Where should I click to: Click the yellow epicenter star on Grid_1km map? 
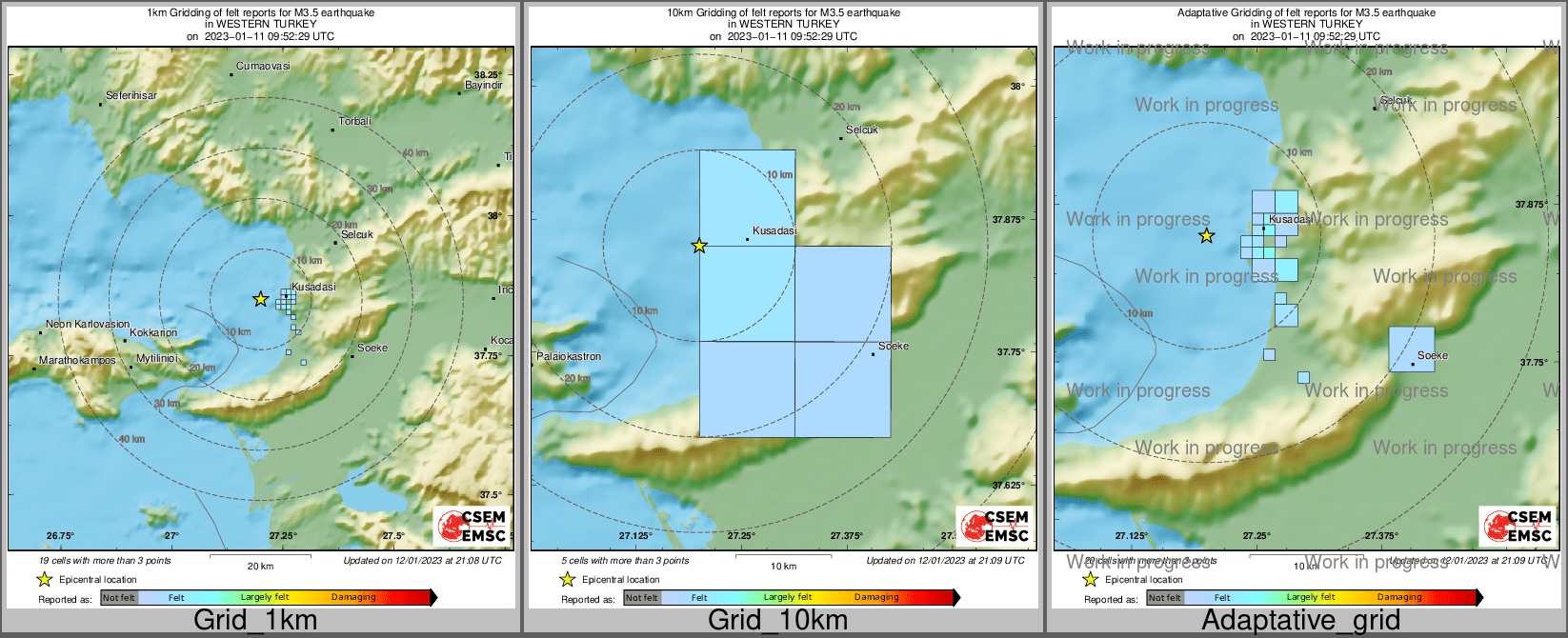coord(260,299)
